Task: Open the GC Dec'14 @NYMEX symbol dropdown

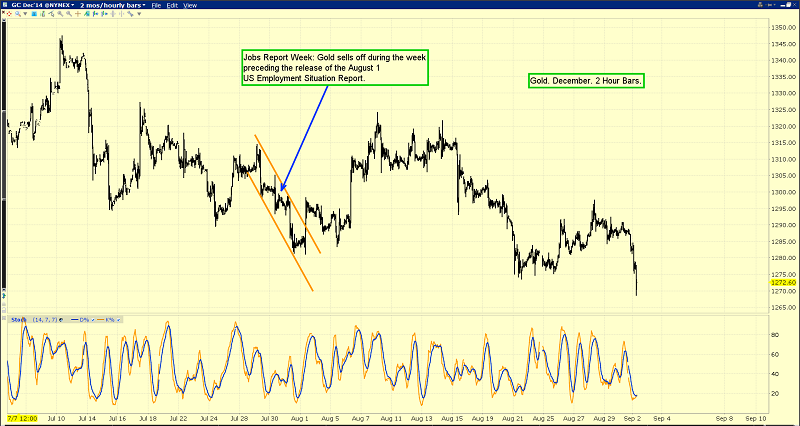Action: coord(41,5)
